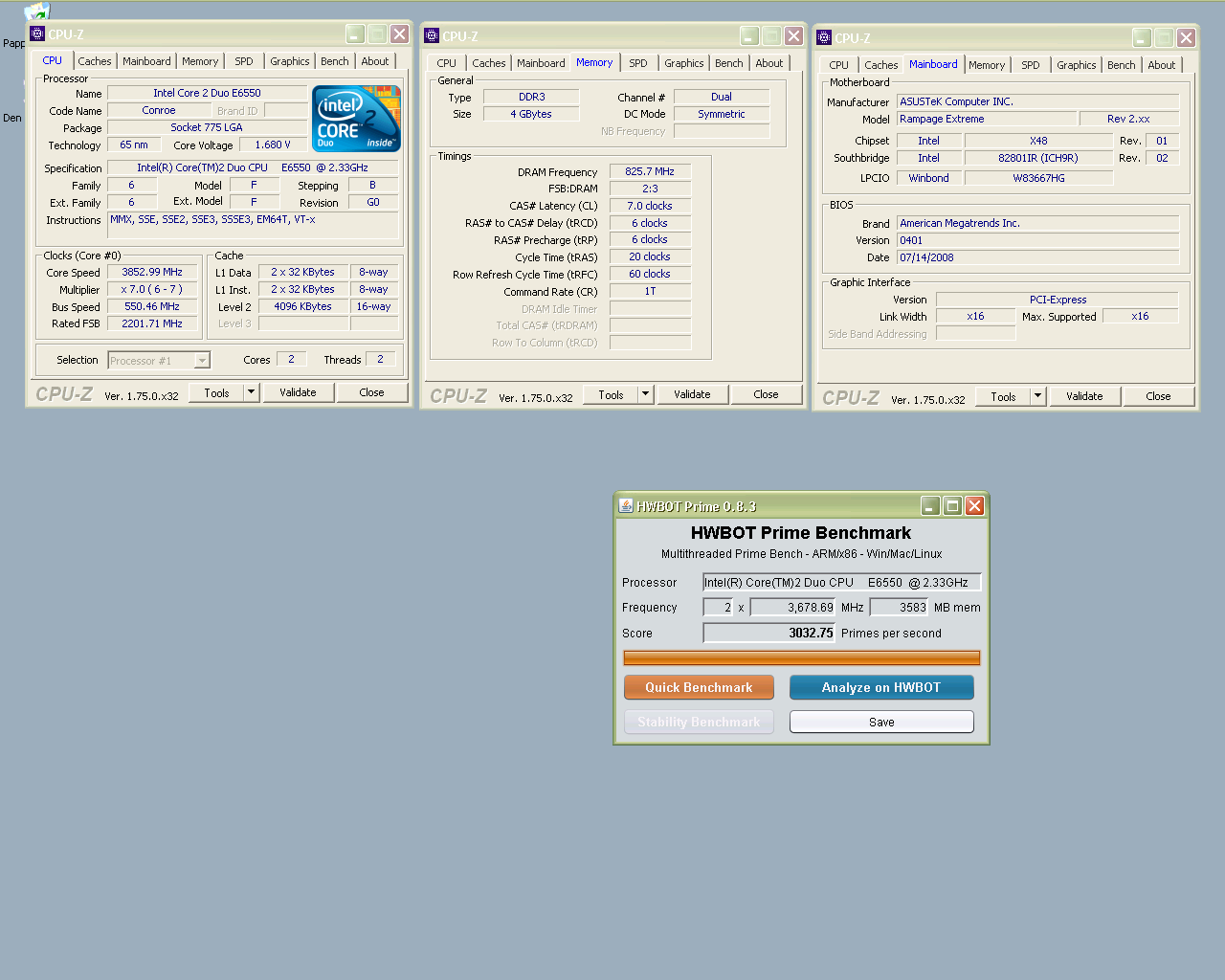Image resolution: width=1225 pixels, height=980 pixels.
Task: Open Graphics tab in first CPU-Z window
Action: (290, 61)
